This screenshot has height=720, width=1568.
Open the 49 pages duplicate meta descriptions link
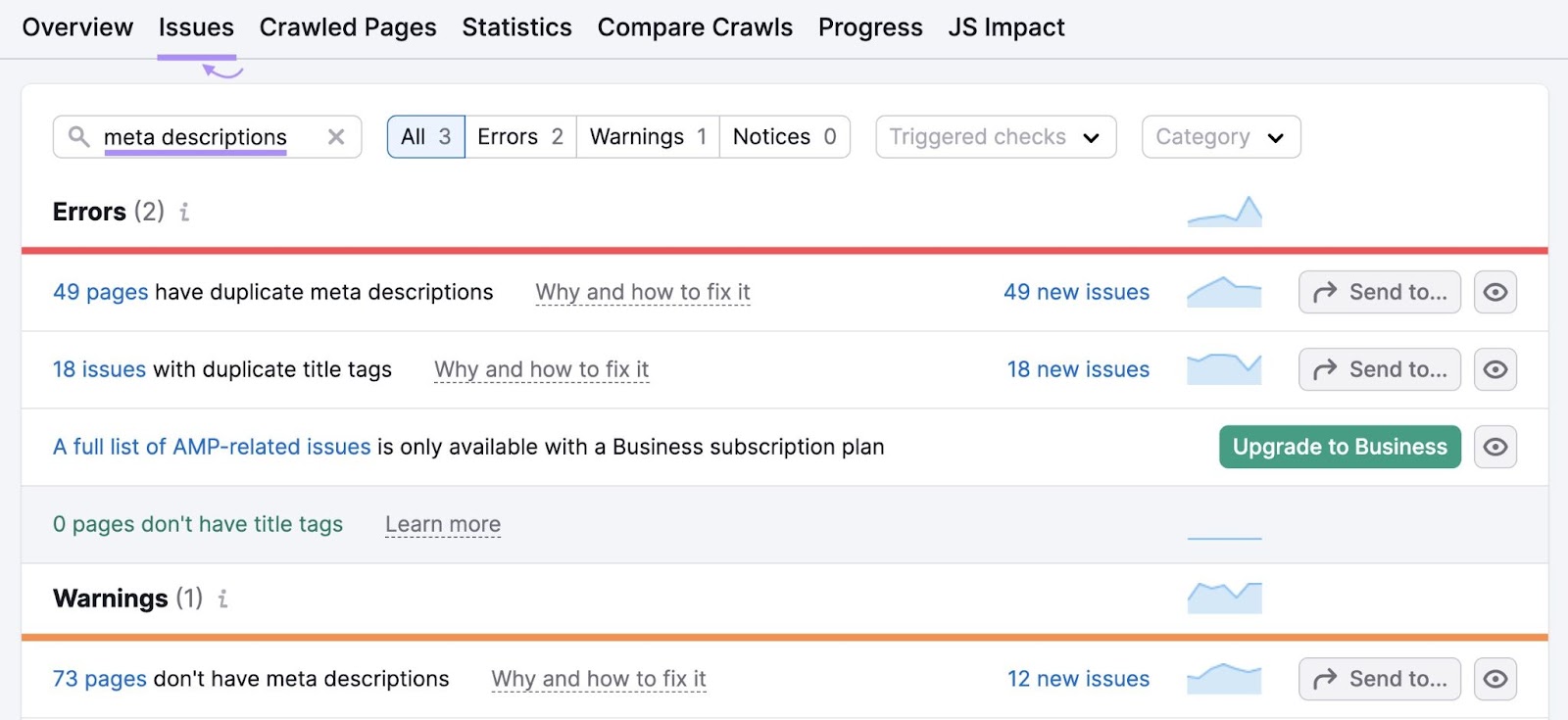coord(100,291)
